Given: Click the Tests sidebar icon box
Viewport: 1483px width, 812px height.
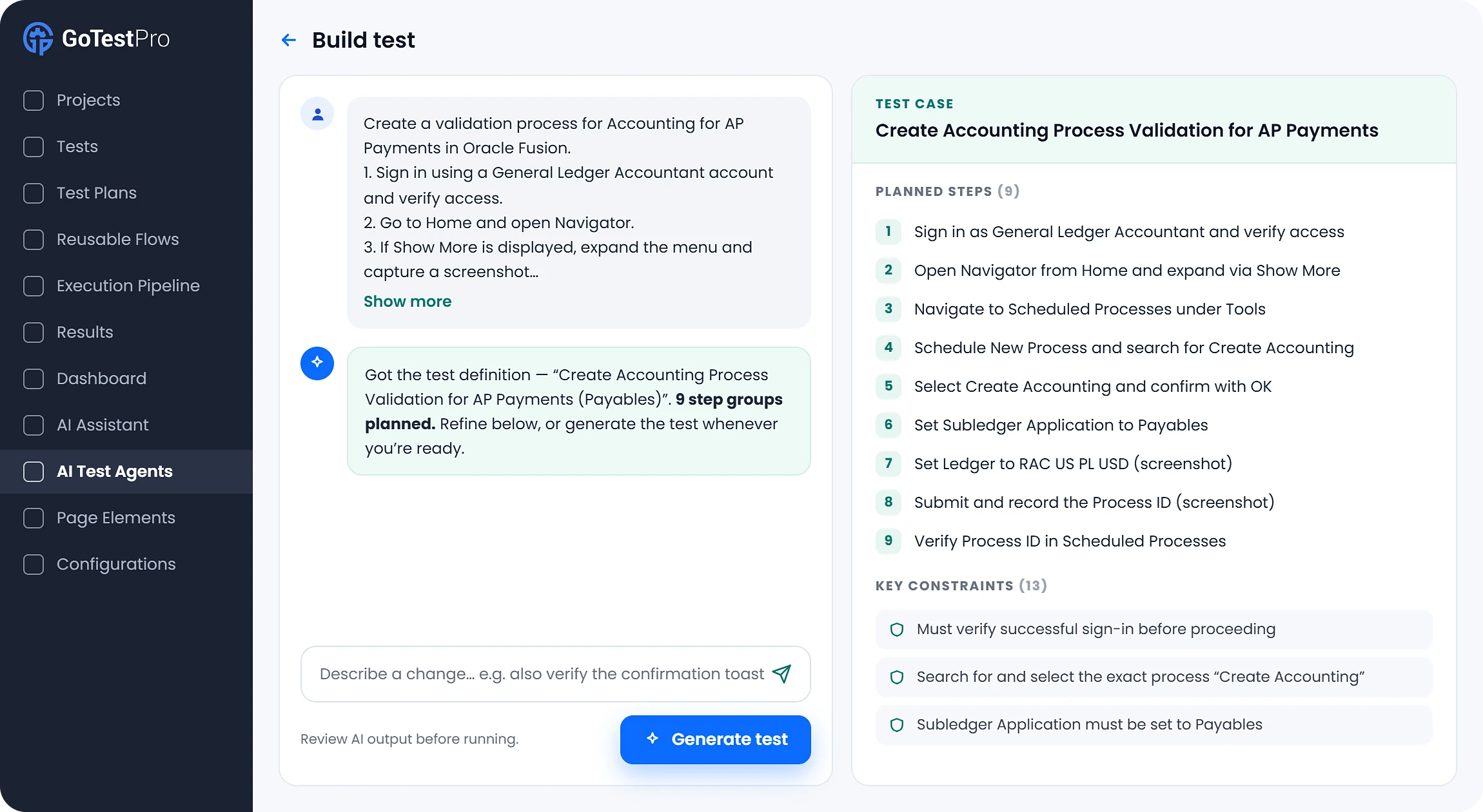Looking at the screenshot, I should 34,147.
